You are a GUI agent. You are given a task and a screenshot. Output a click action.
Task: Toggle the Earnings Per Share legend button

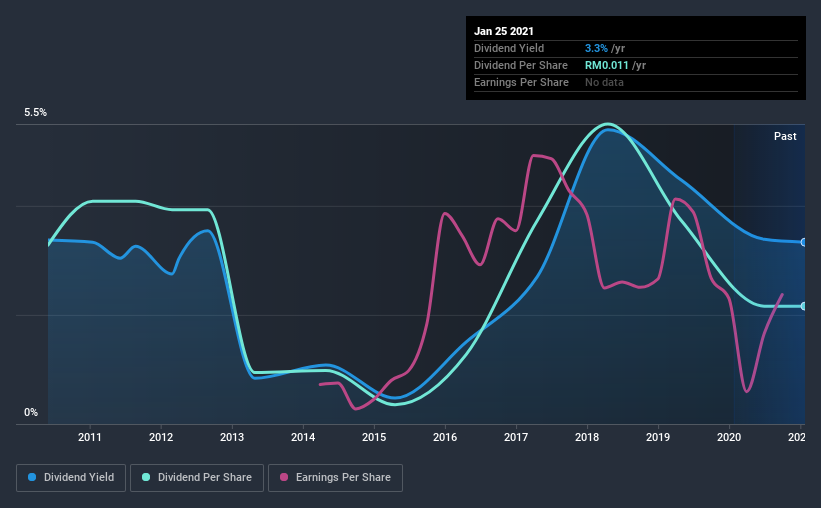(x=335, y=478)
